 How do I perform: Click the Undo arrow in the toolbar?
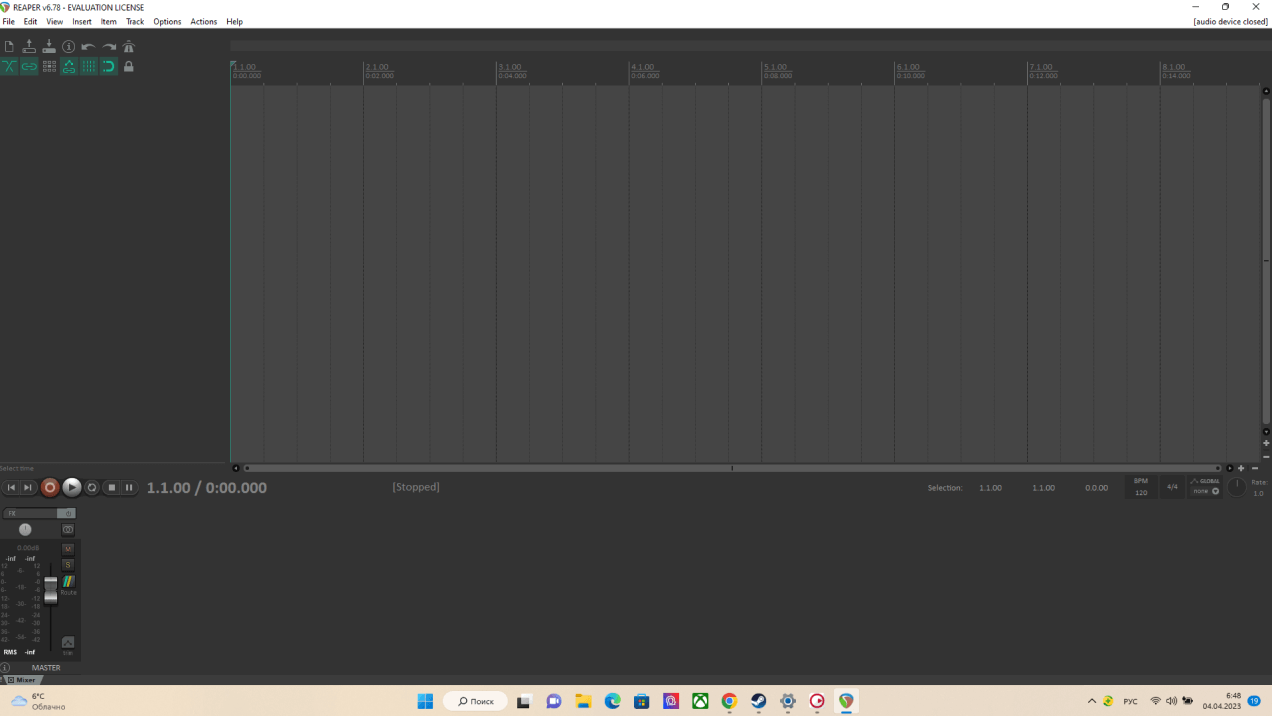pyautogui.click(x=89, y=47)
